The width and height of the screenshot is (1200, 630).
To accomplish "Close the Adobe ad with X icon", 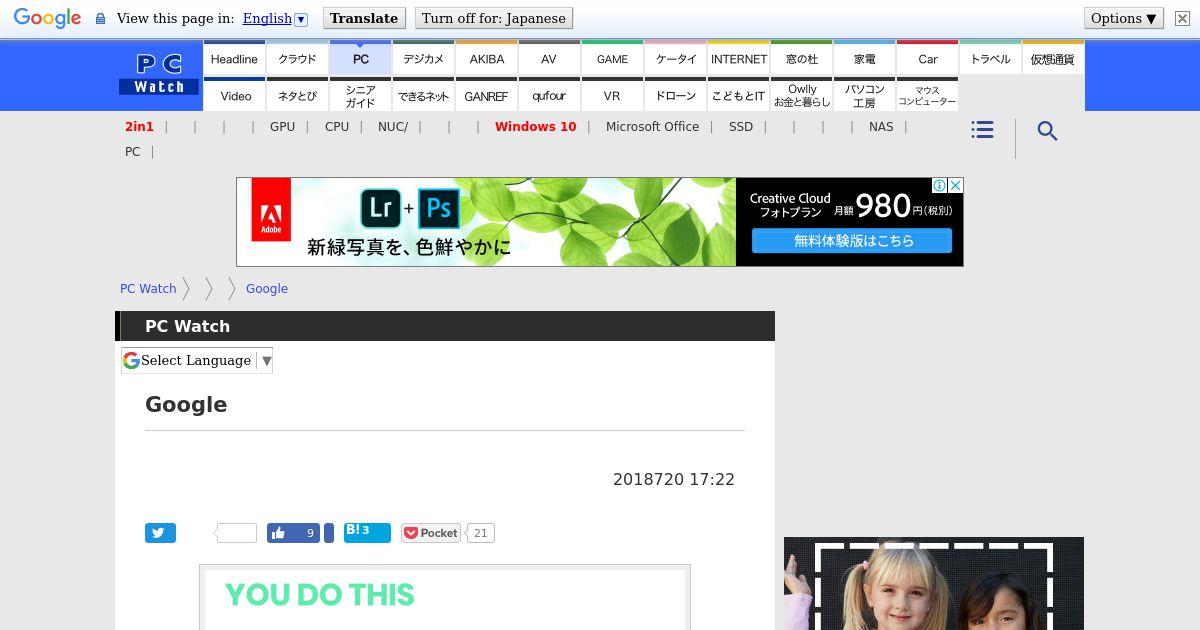I will (955, 185).
